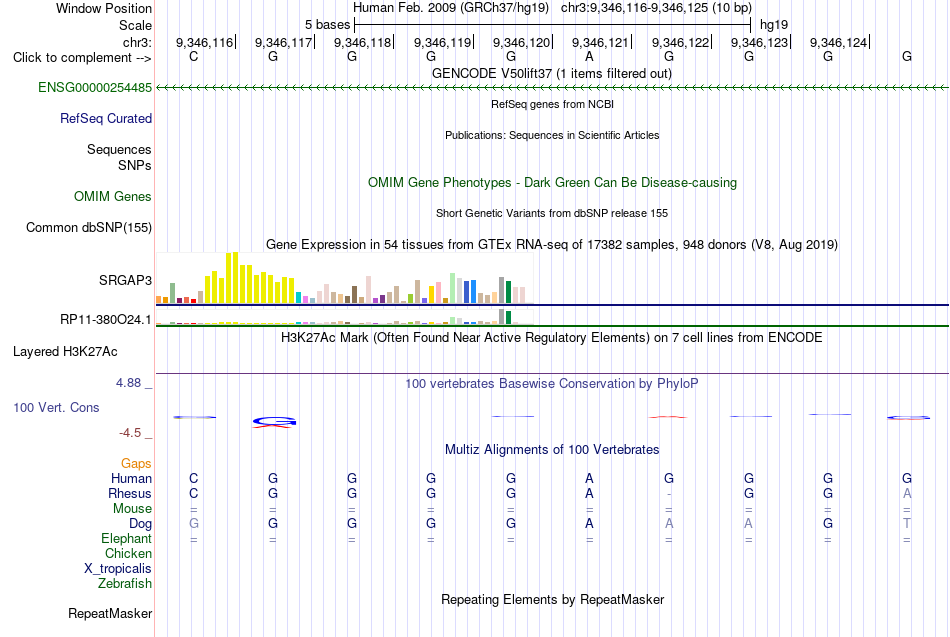This screenshot has width=950, height=637.
Task: Click the SNPs track label
Action: pyautogui.click(x=135, y=165)
